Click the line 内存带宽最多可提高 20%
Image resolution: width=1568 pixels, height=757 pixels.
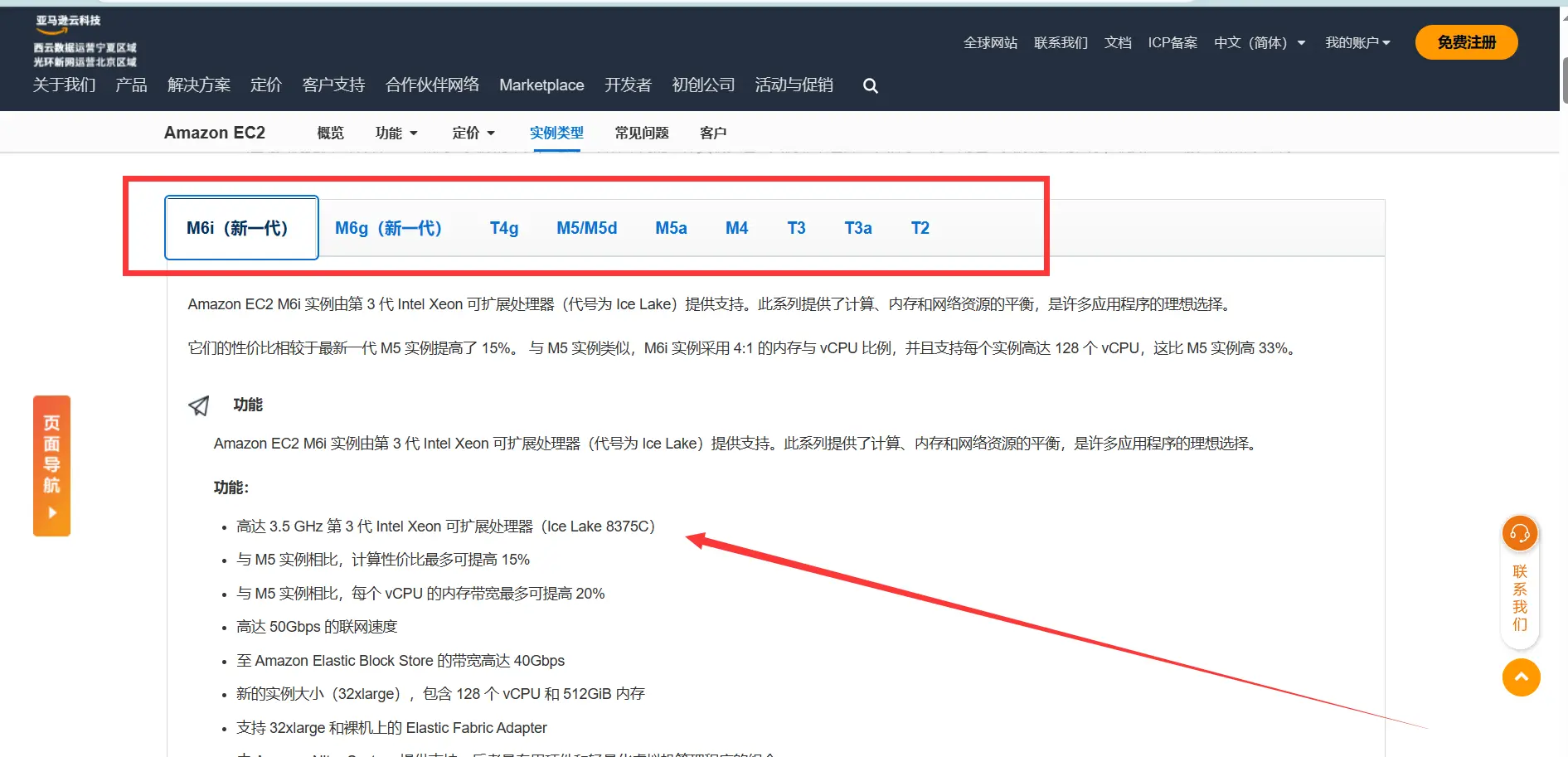tap(420, 594)
